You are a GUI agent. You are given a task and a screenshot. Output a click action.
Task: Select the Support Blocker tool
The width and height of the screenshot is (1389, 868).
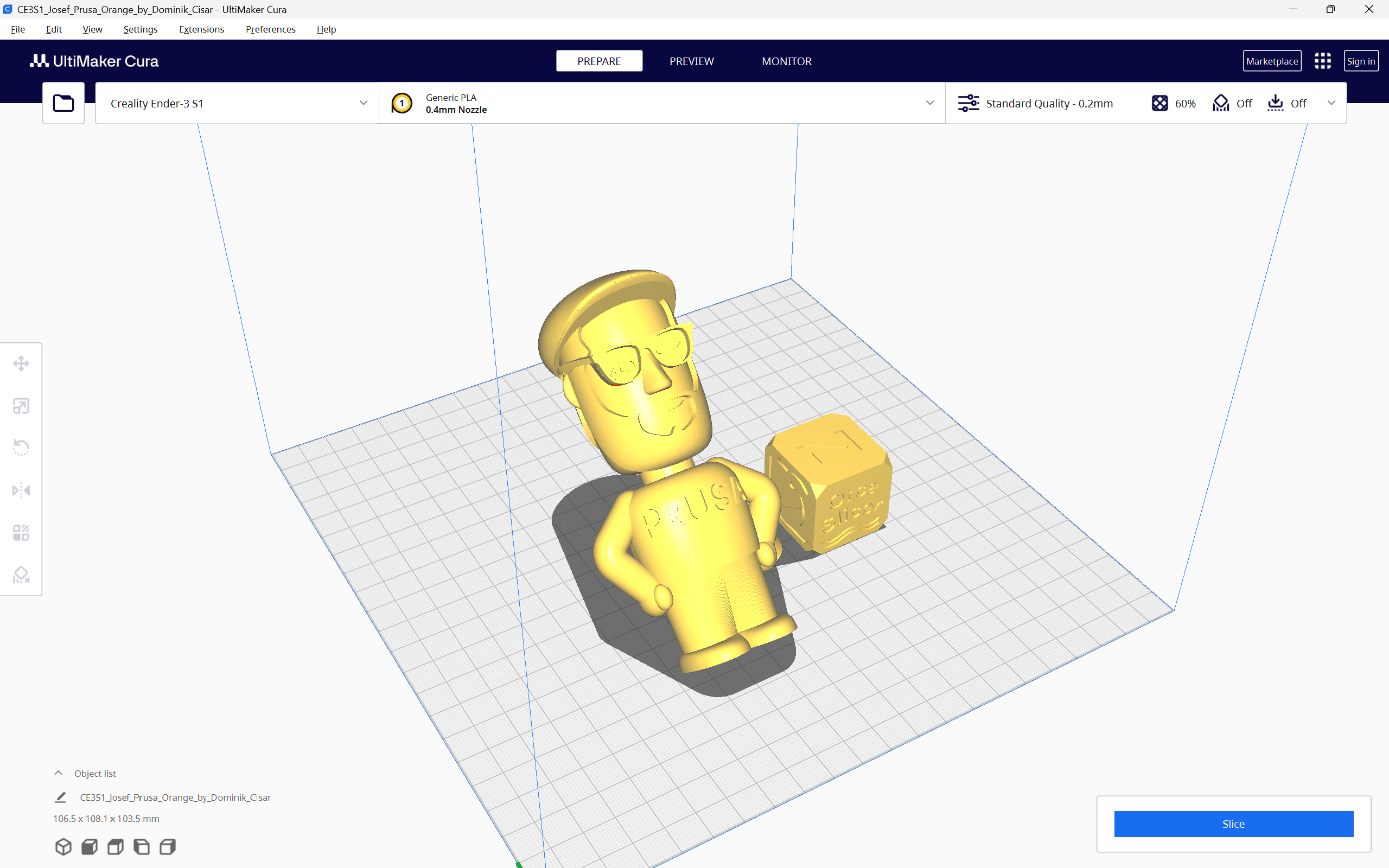[21, 575]
